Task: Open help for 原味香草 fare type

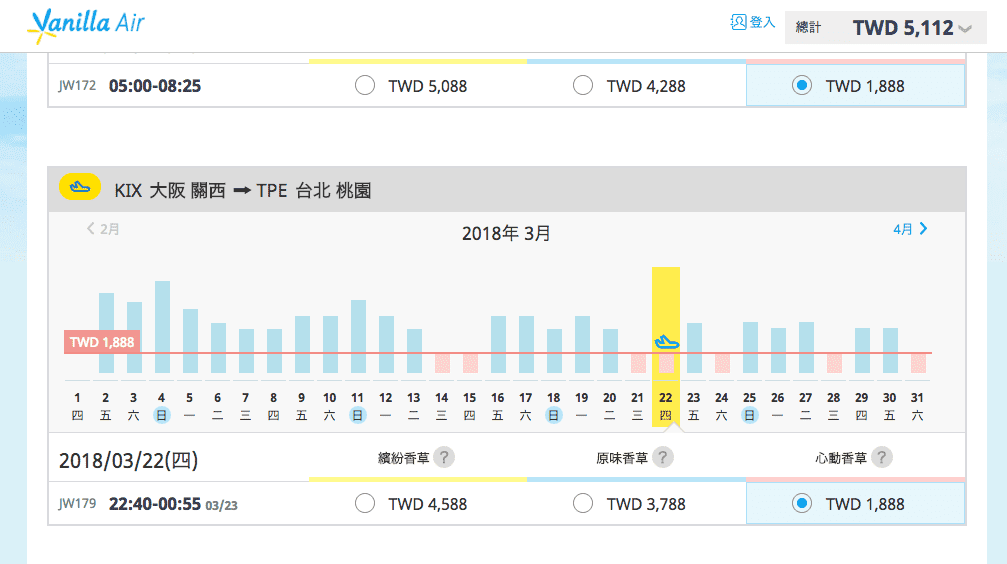Action: click(x=663, y=457)
